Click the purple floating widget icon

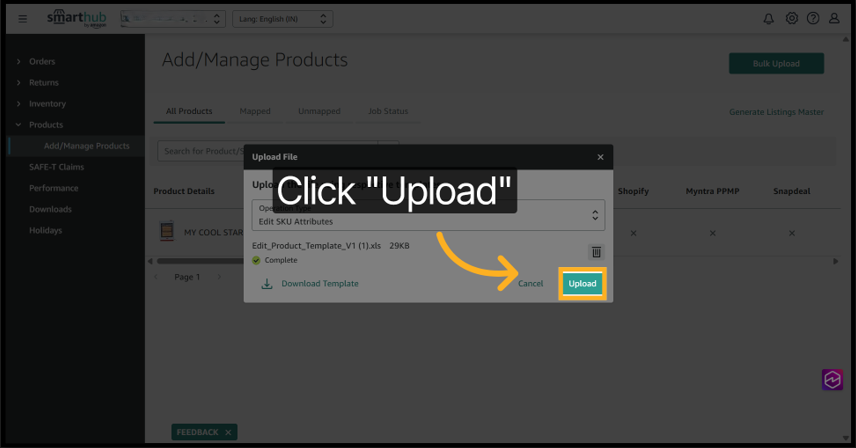tap(832, 380)
